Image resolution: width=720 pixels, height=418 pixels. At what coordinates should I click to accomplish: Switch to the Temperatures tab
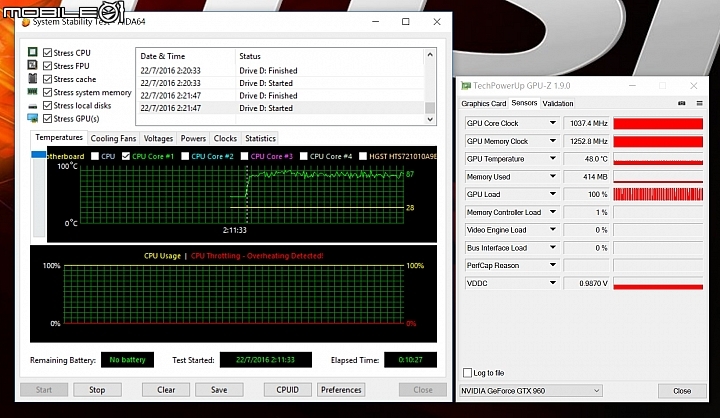(x=59, y=137)
